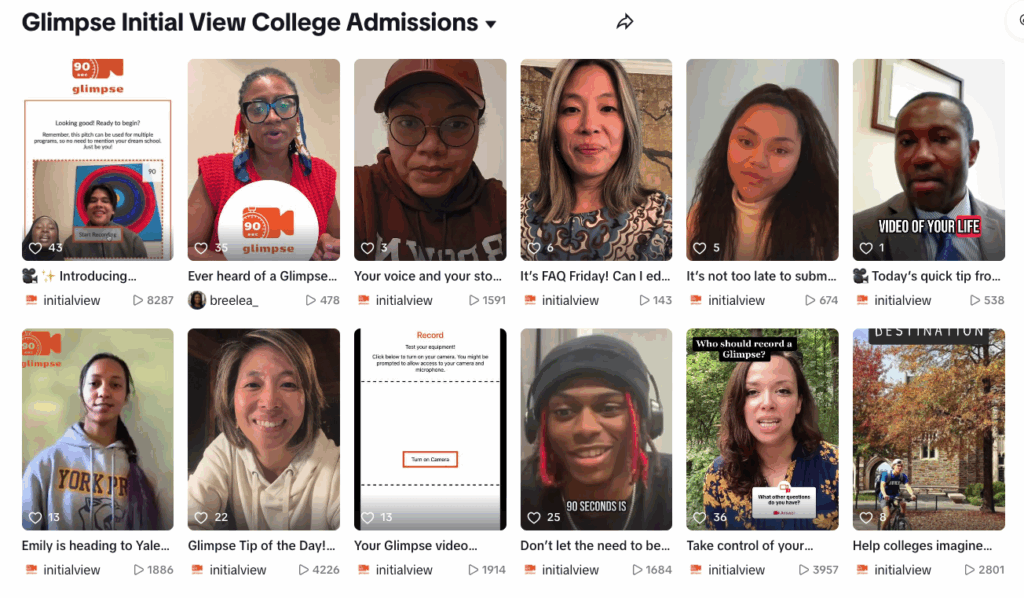Click the heart icon on 'Help colleges imagine' video
Image resolution: width=1024 pixels, height=598 pixels.
coord(866,517)
